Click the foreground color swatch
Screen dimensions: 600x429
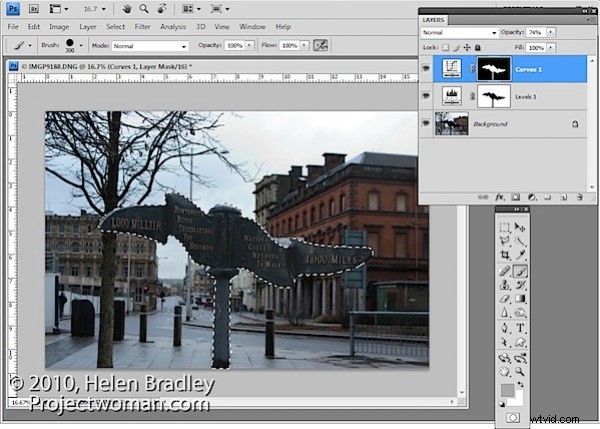point(507,390)
